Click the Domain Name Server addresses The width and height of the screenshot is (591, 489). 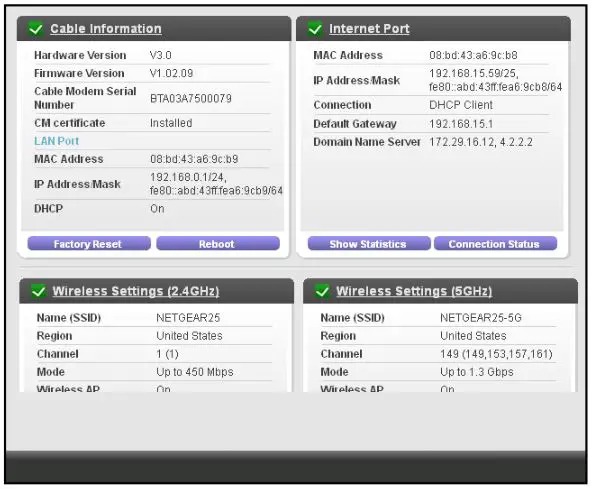pyautogui.click(x=481, y=142)
